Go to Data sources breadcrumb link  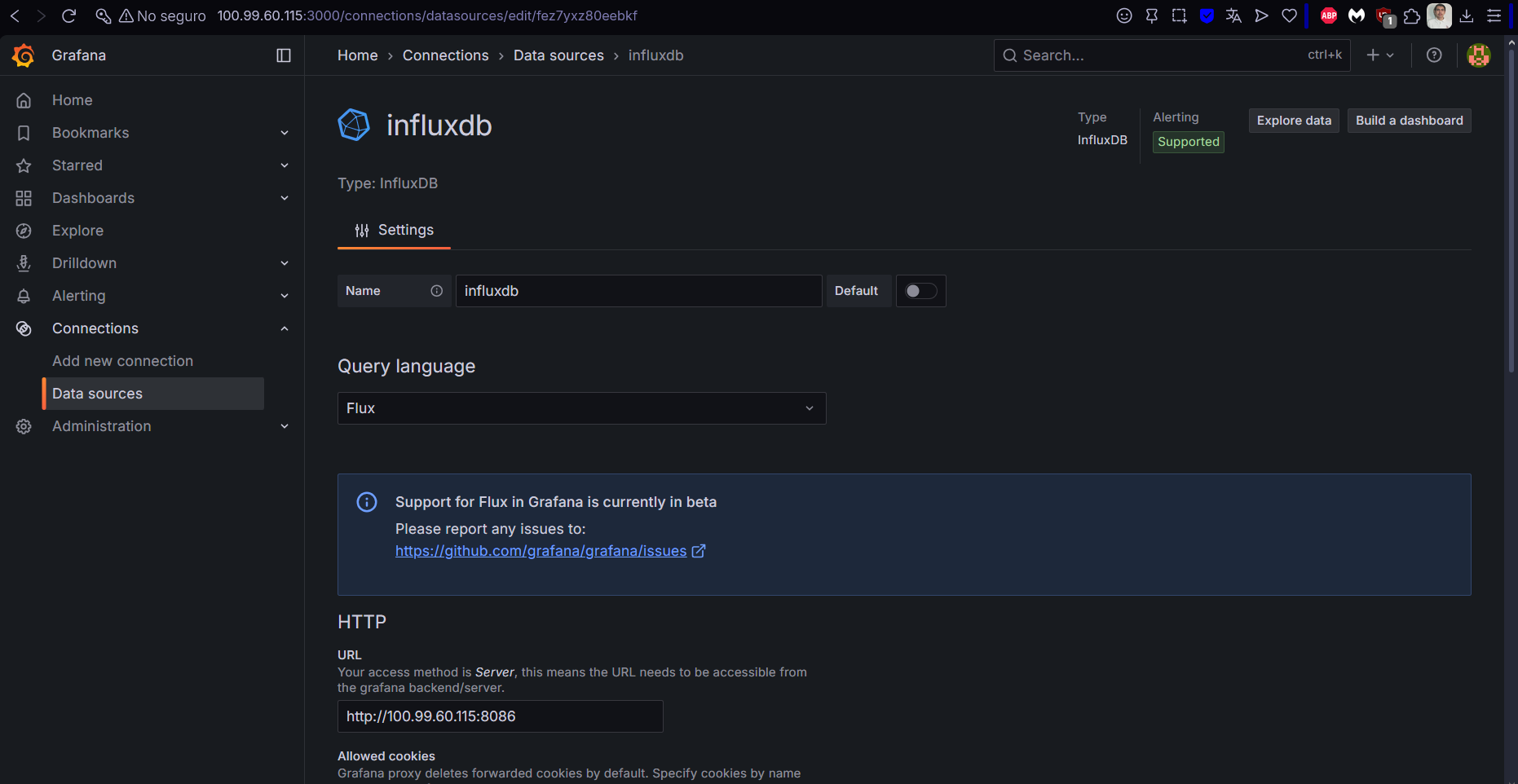(558, 55)
